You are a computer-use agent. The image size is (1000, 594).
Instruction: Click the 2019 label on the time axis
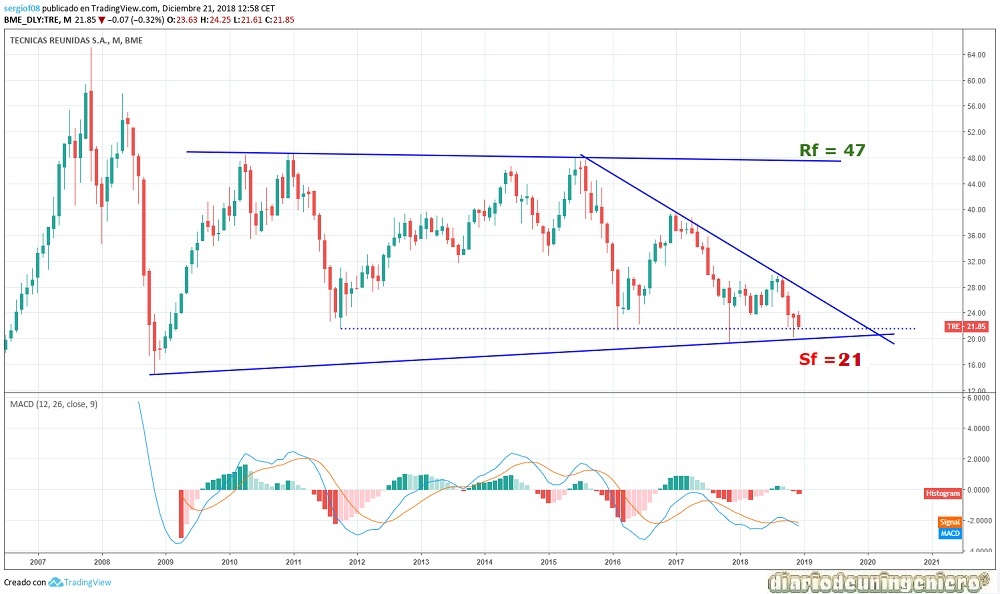(804, 562)
